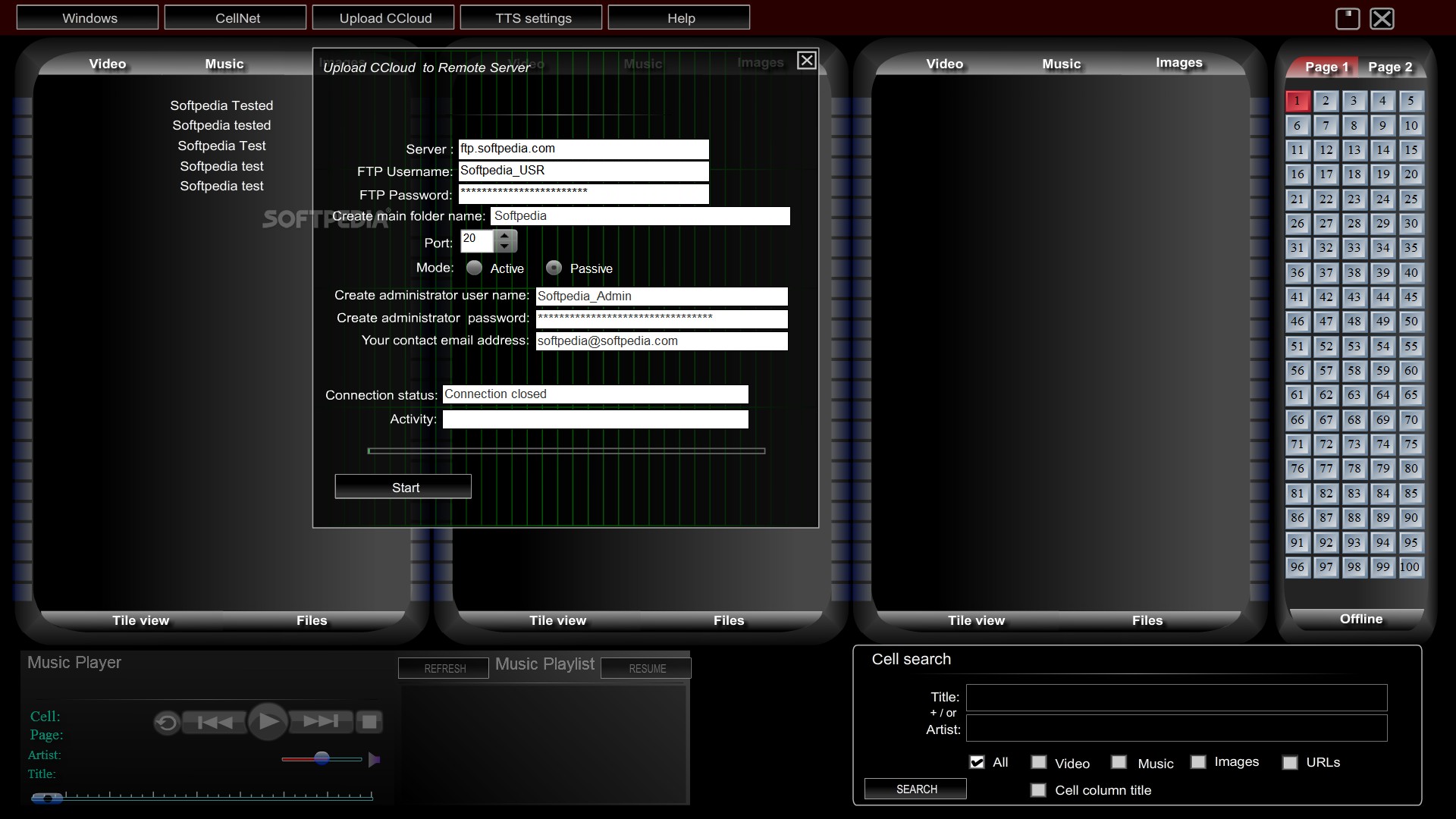
Task: Switch right panel to Files view
Action: (1147, 620)
